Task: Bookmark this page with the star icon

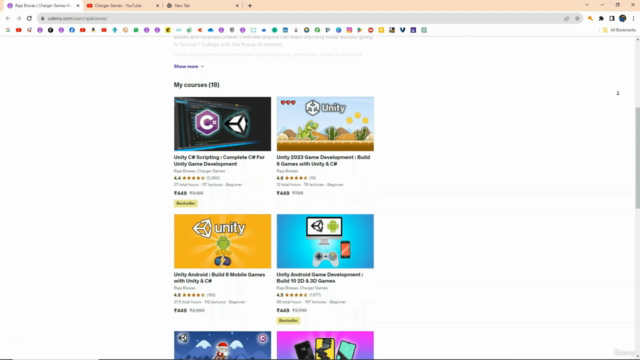Action: coord(577,18)
